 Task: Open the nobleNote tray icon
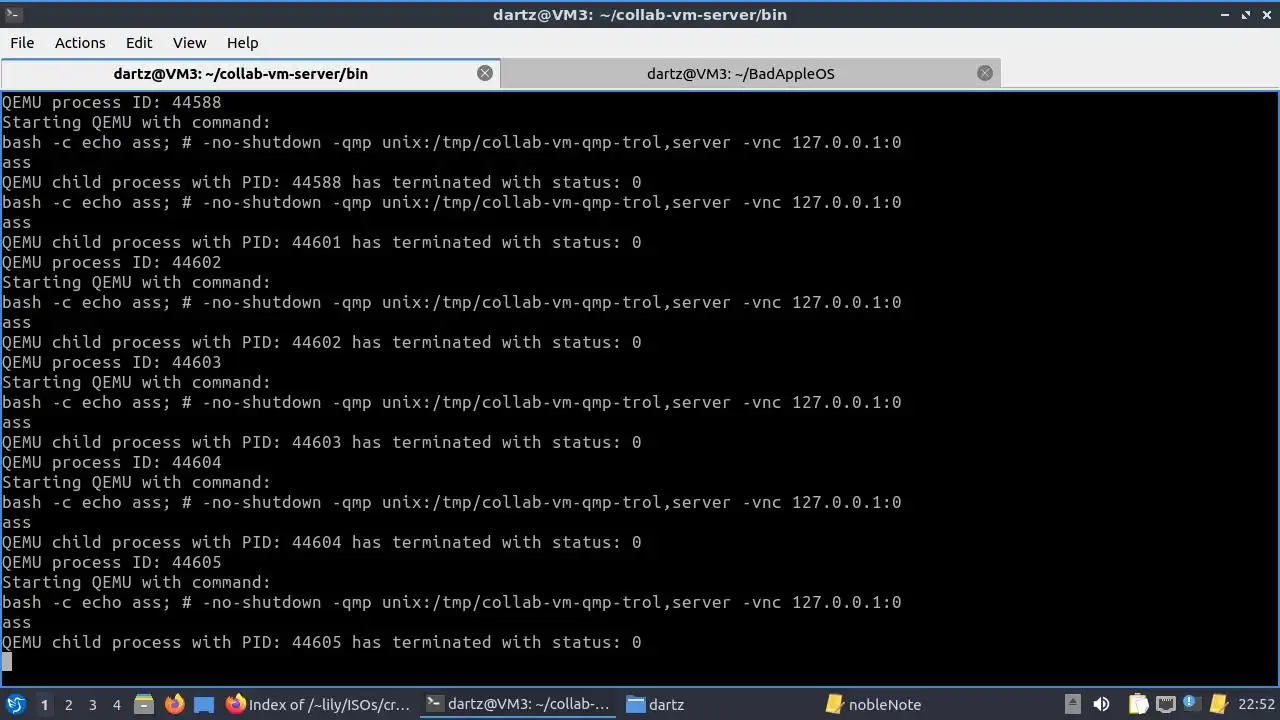(x=1218, y=704)
